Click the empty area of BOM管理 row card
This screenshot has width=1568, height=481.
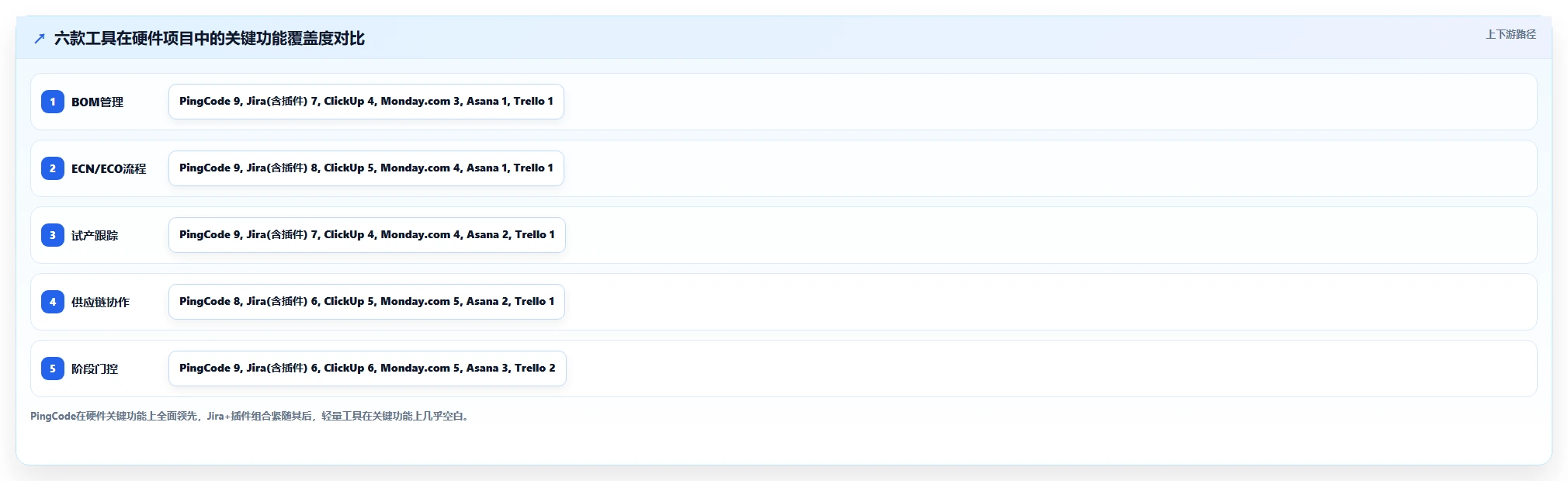[1048, 102]
